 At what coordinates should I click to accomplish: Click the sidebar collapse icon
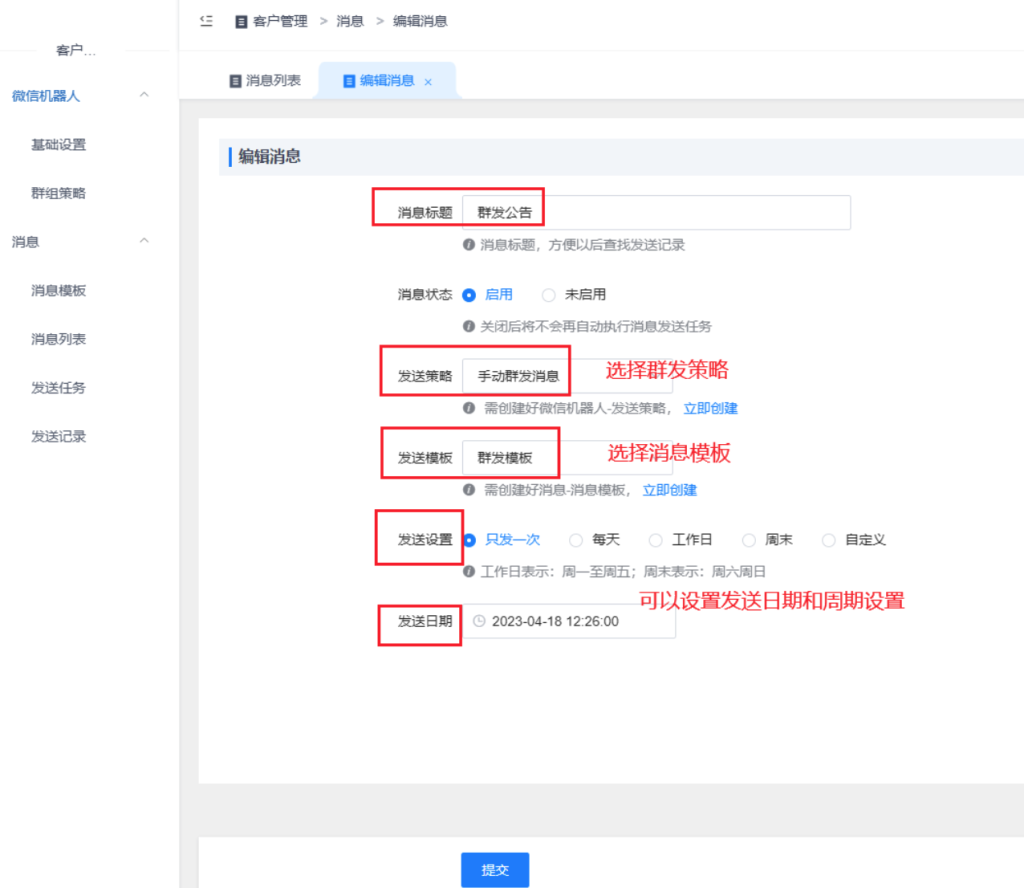click(206, 21)
